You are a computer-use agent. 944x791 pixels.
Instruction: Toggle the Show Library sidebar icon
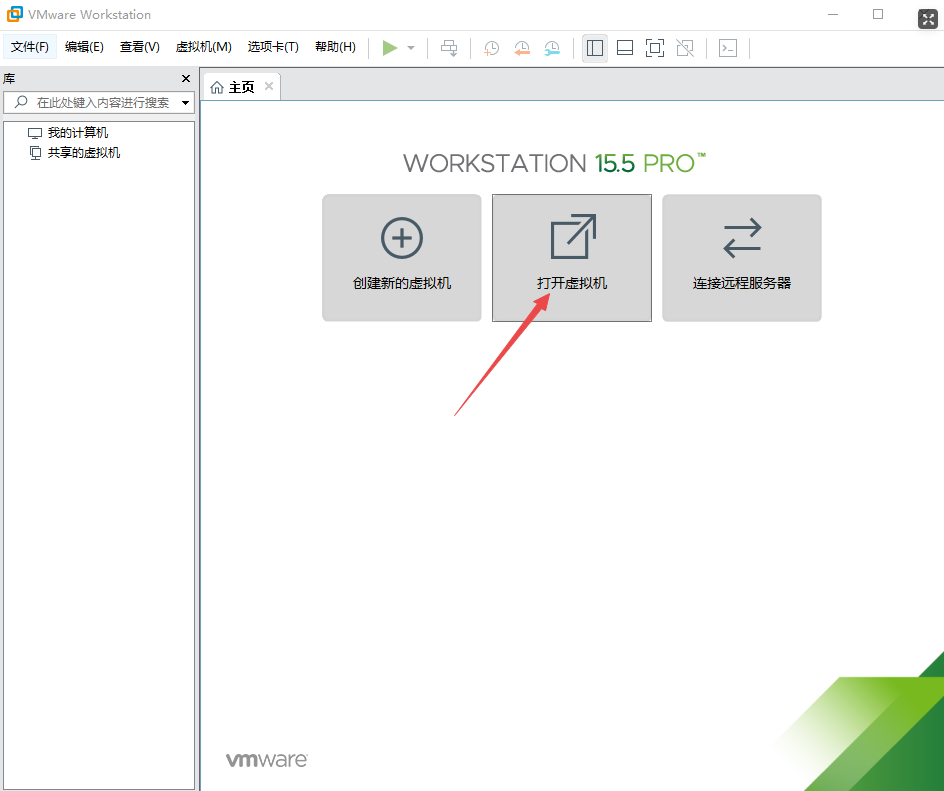pos(595,48)
